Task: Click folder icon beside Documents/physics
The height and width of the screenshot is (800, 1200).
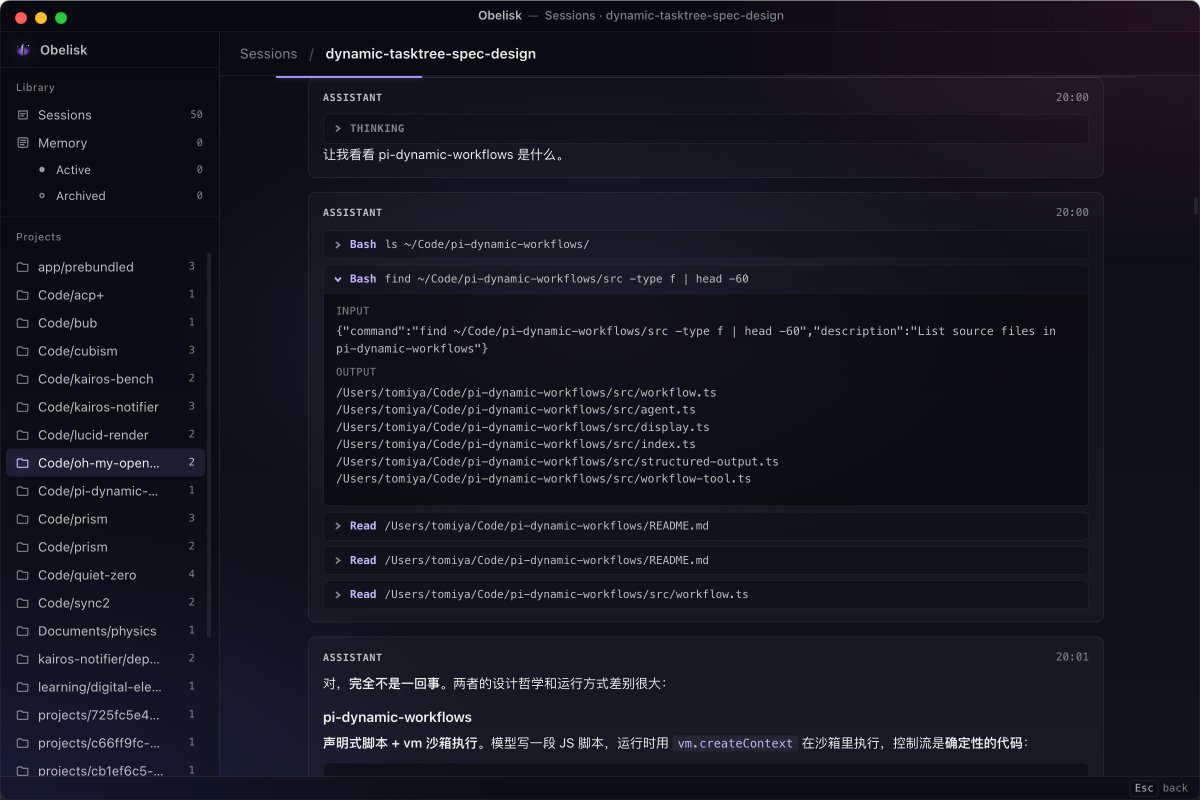Action: point(23,631)
